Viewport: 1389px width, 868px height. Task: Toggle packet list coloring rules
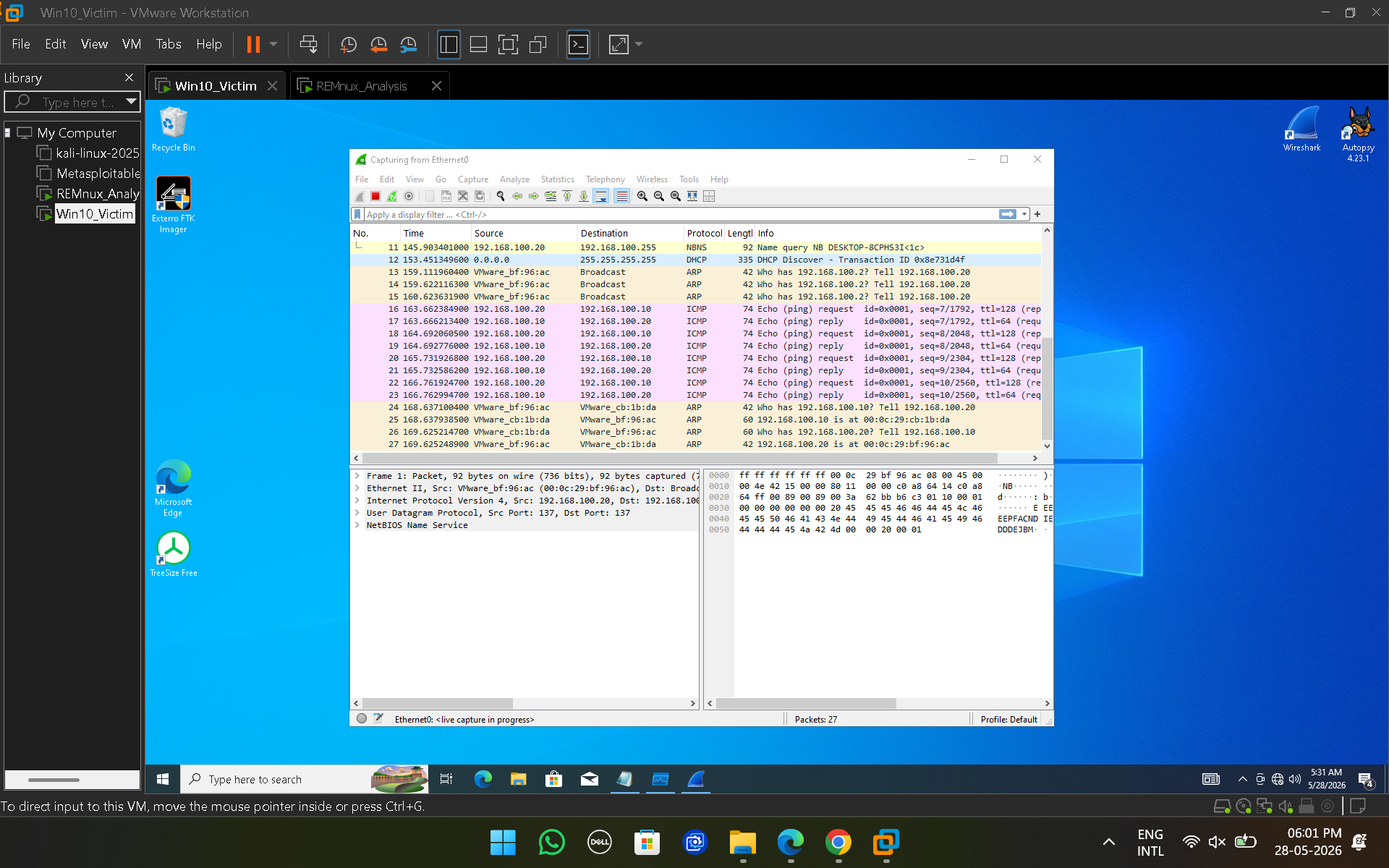(621, 196)
